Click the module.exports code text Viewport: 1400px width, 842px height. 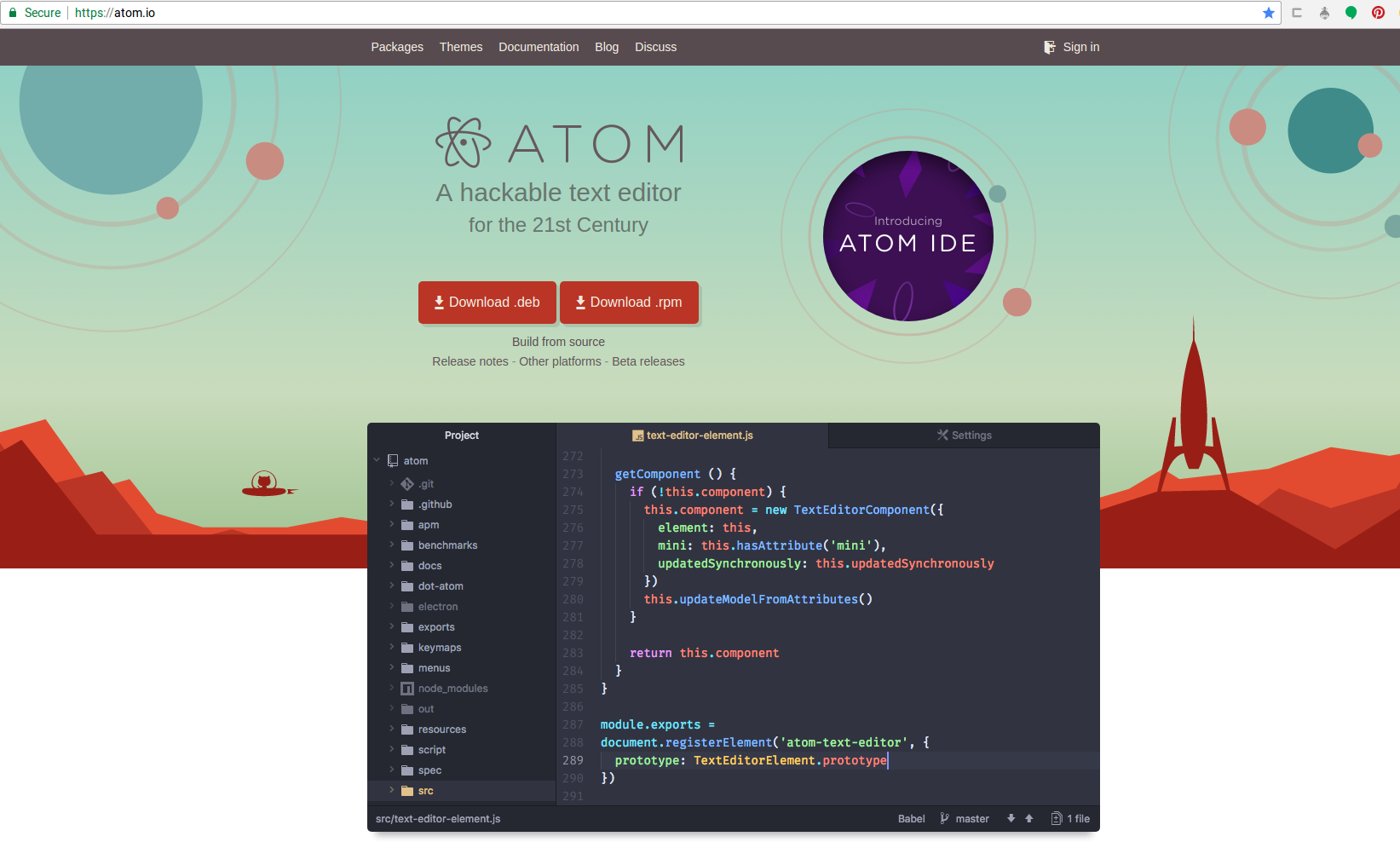click(650, 724)
